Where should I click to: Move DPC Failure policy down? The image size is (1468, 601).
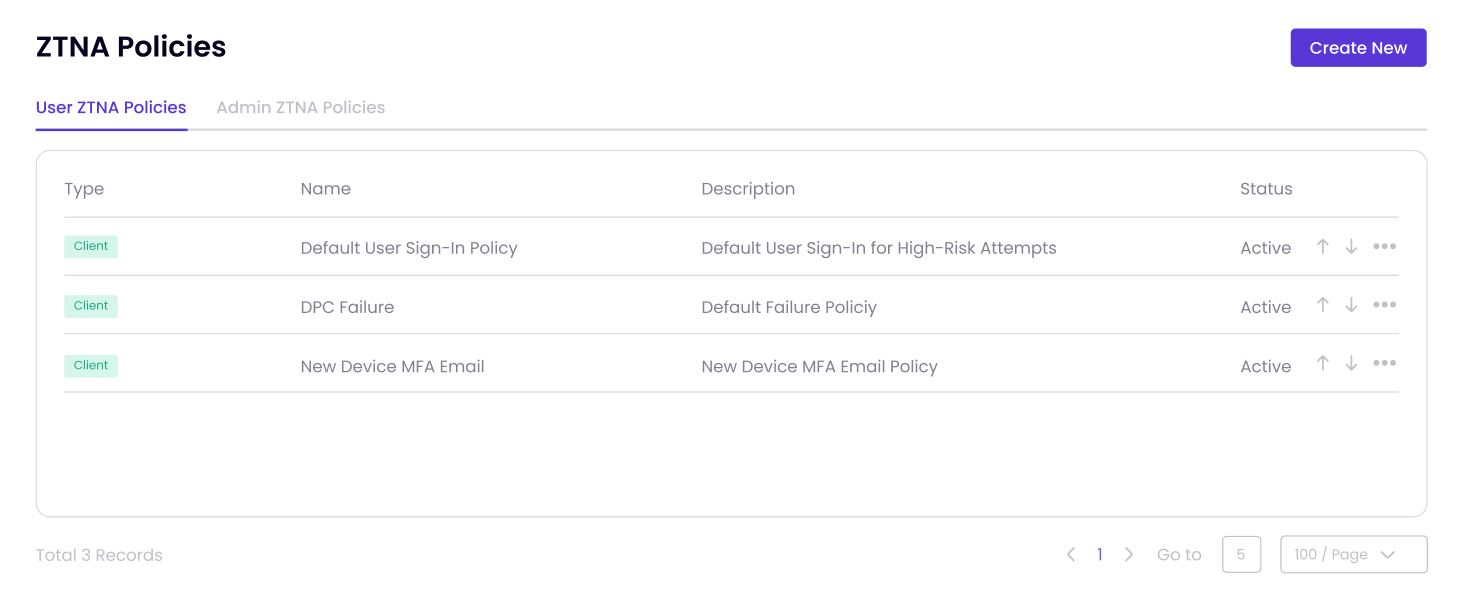1351,305
